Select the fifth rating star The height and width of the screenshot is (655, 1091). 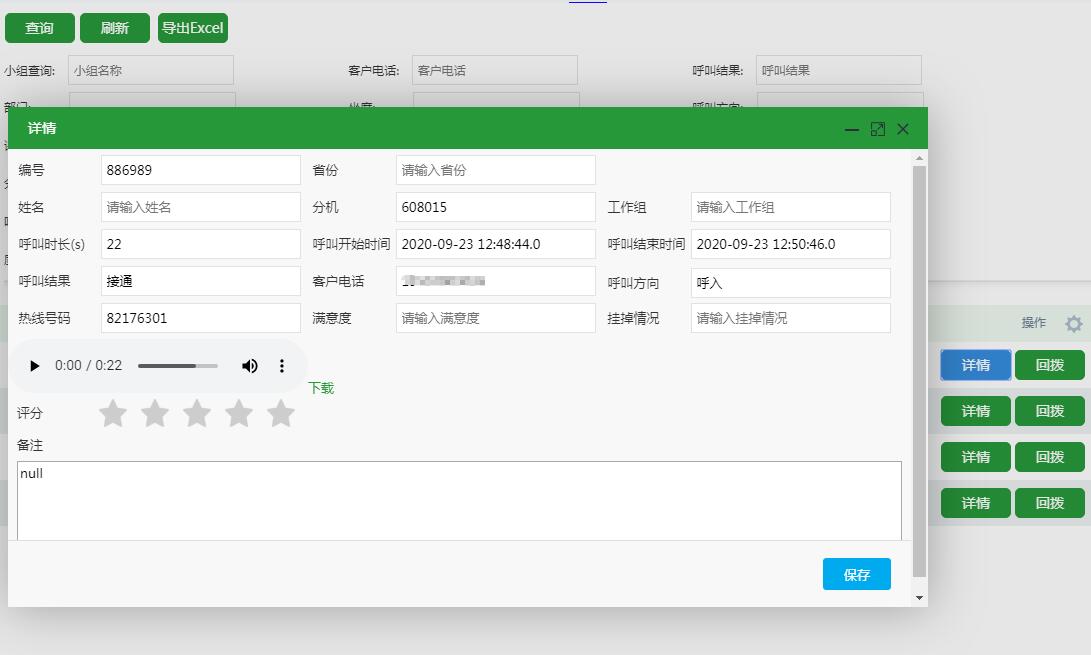point(281,413)
